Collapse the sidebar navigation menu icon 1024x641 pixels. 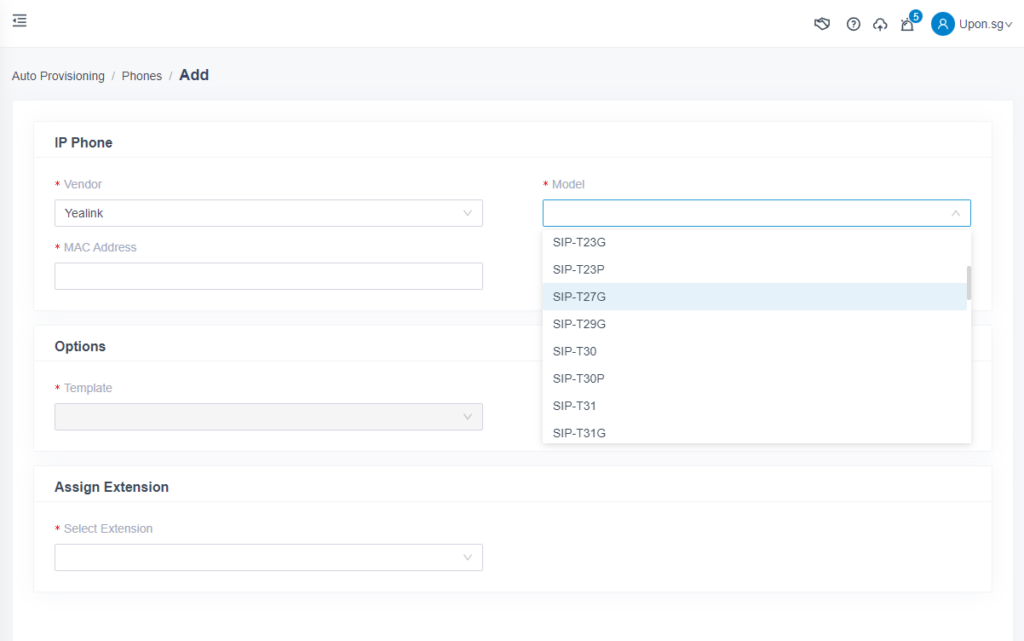click(x=19, y=20)
